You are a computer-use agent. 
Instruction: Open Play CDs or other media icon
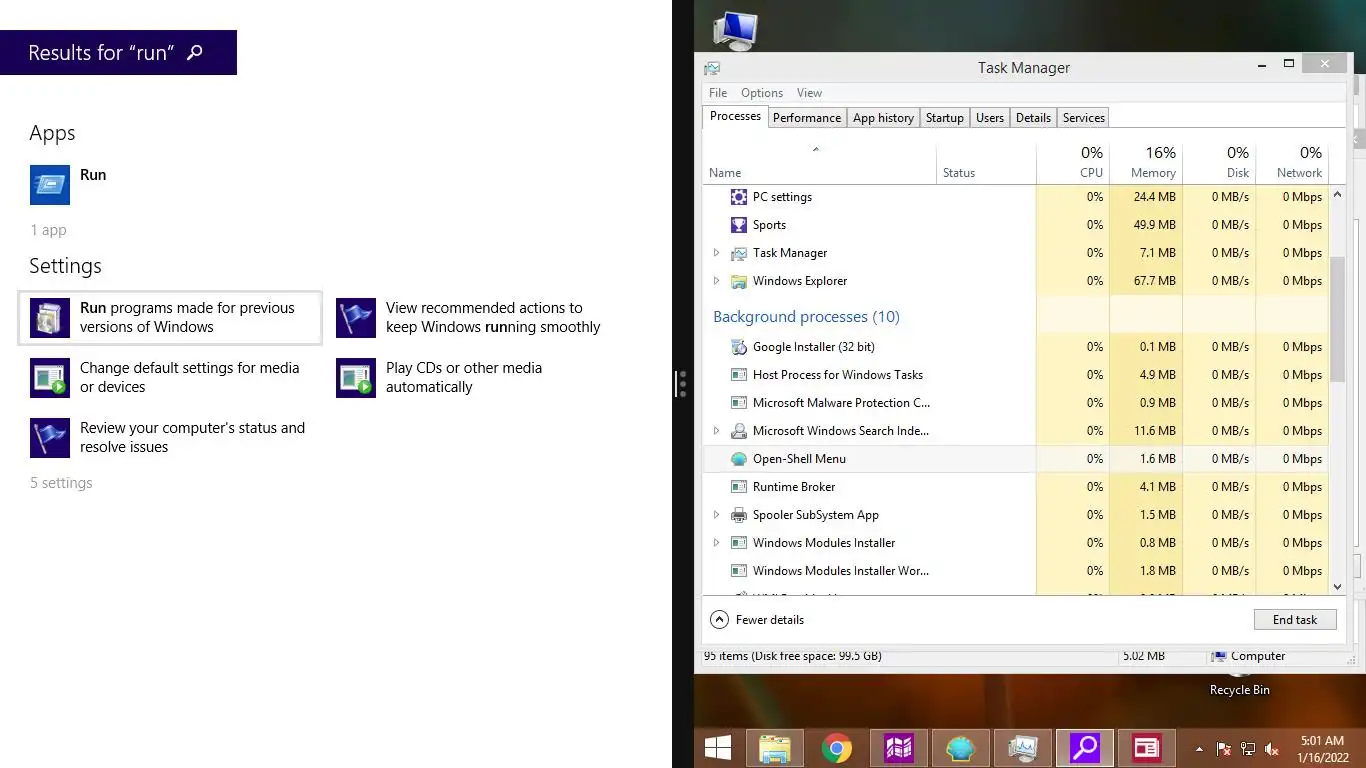[356, 378]
